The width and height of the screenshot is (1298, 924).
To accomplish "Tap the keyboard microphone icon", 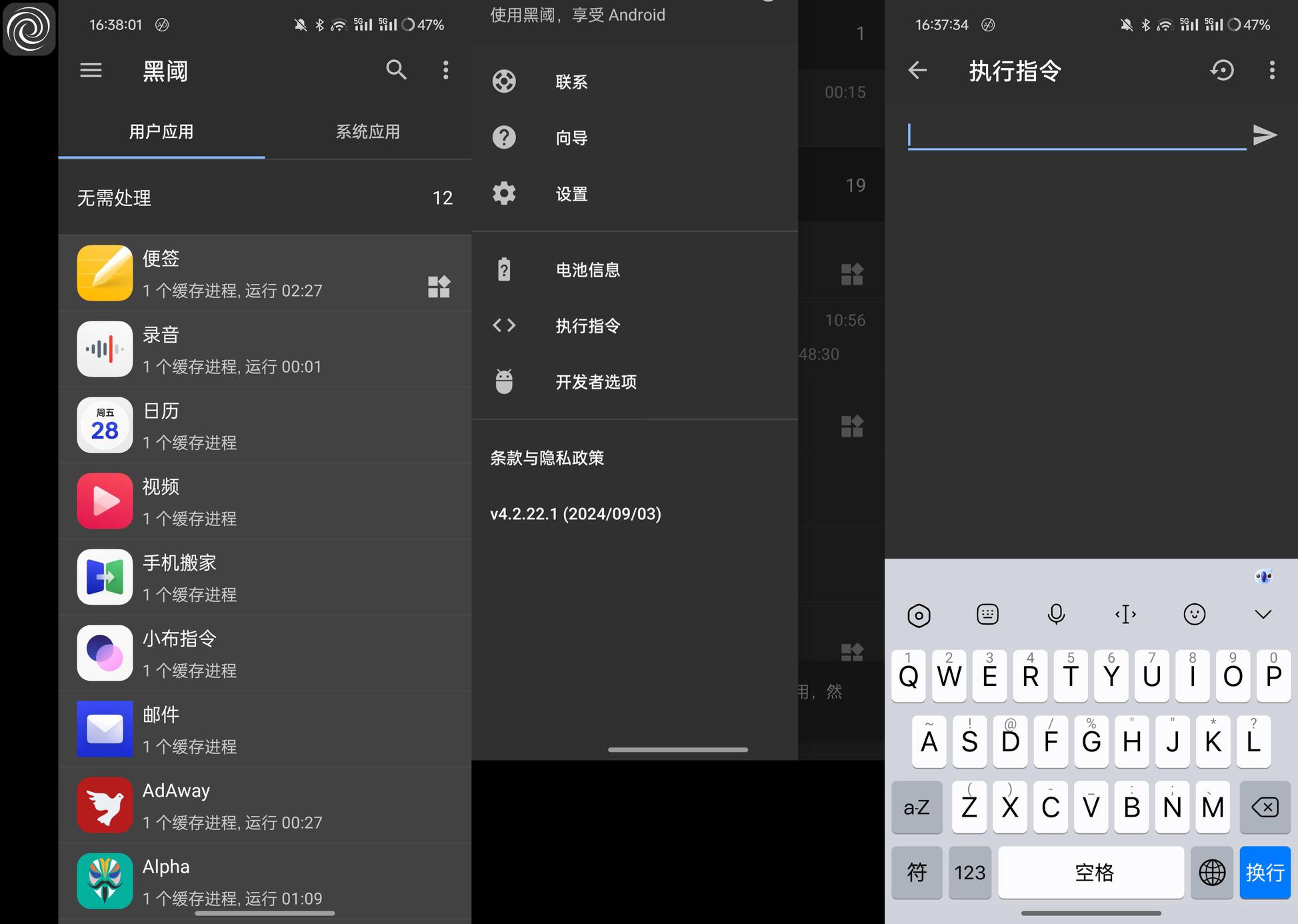I will tap(1056, 614).
